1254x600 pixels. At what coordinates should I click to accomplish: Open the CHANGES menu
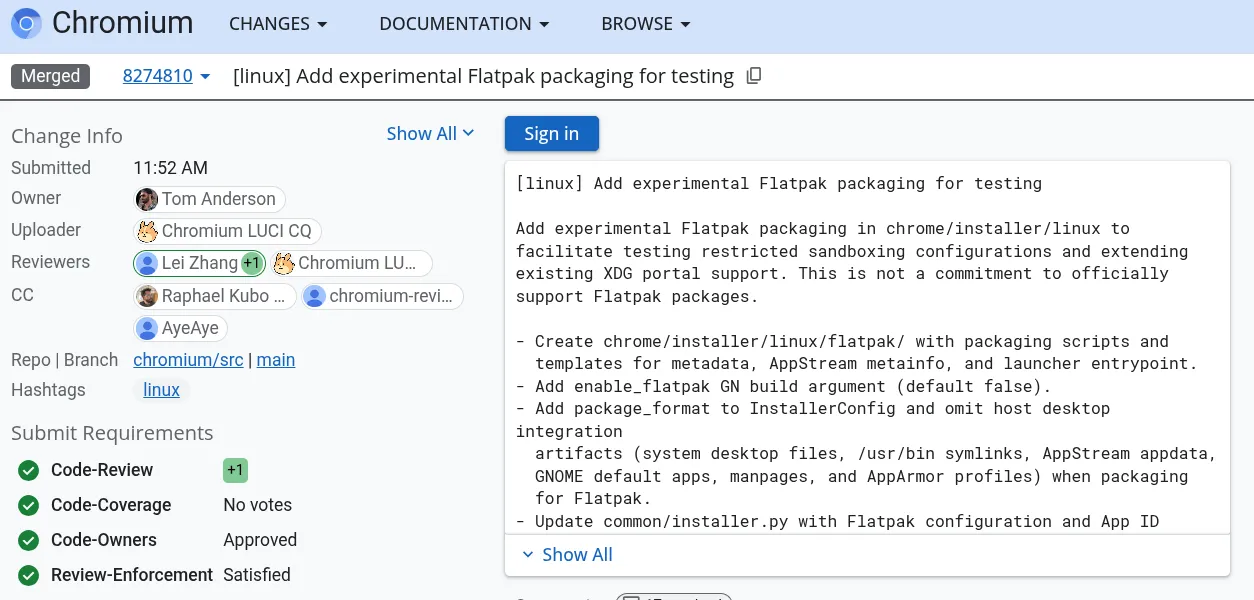278,24
